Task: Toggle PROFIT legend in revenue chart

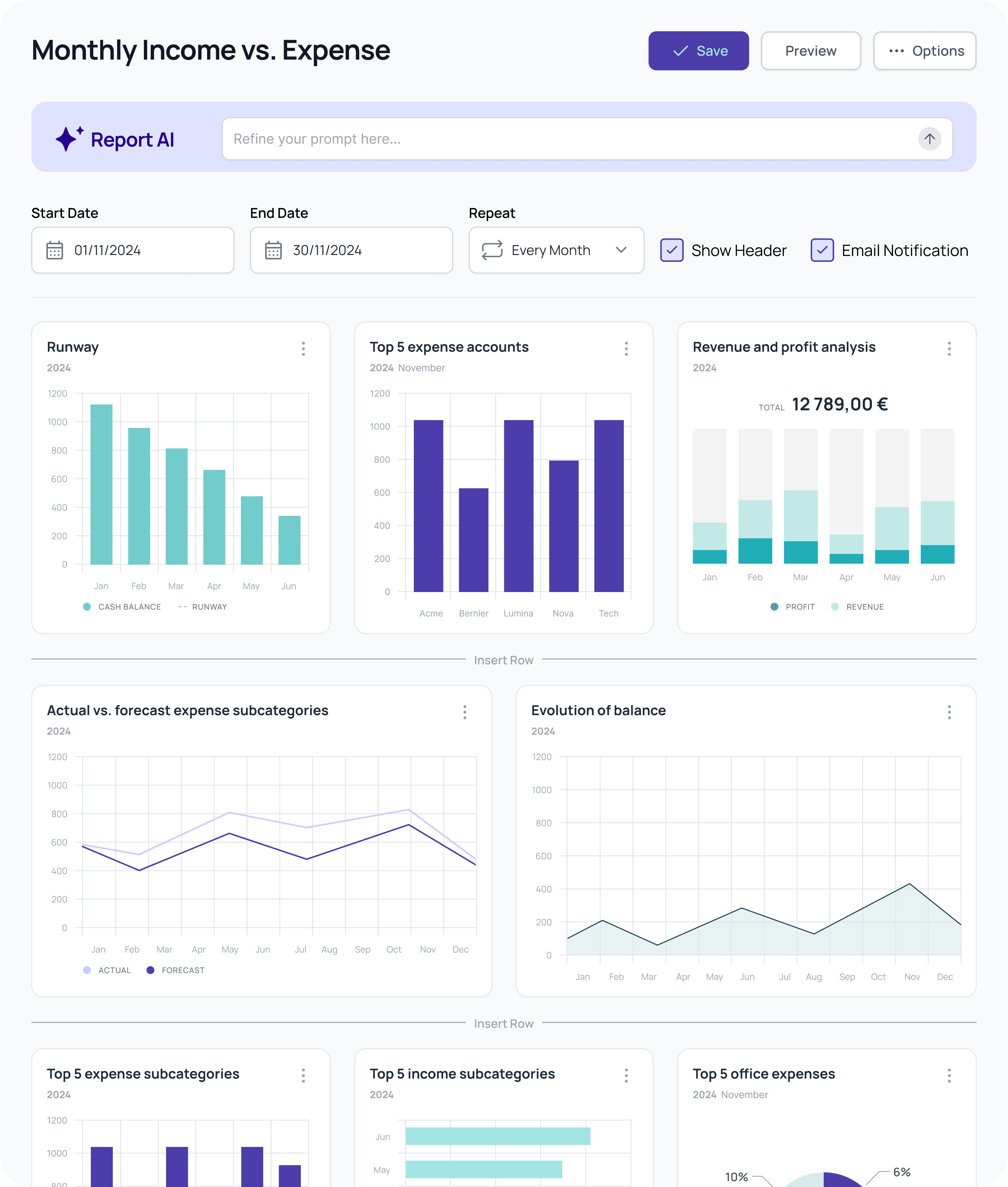Action: pos(792,607)
